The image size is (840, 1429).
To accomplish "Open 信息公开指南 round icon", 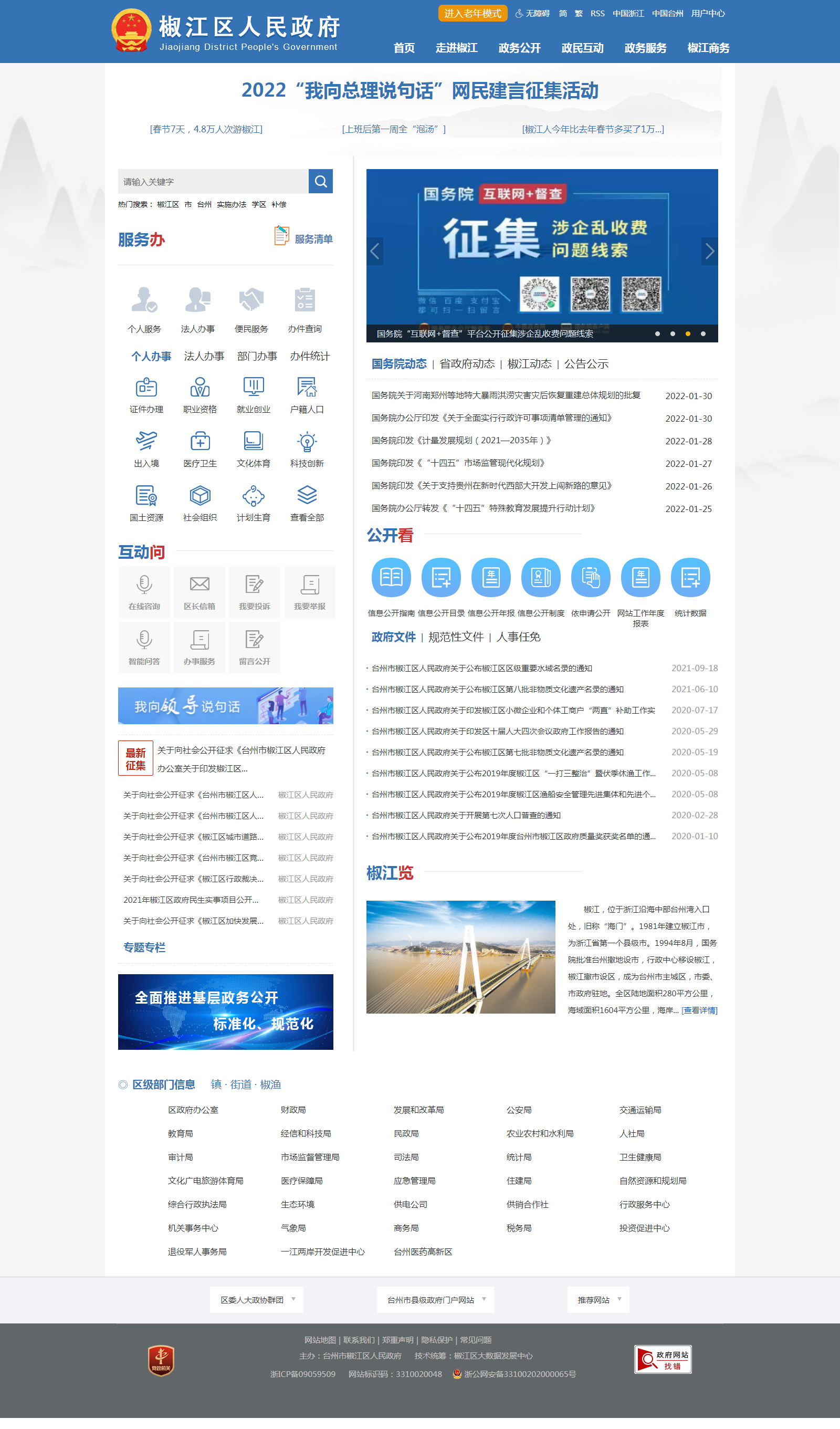I will (x=391, y=578).
